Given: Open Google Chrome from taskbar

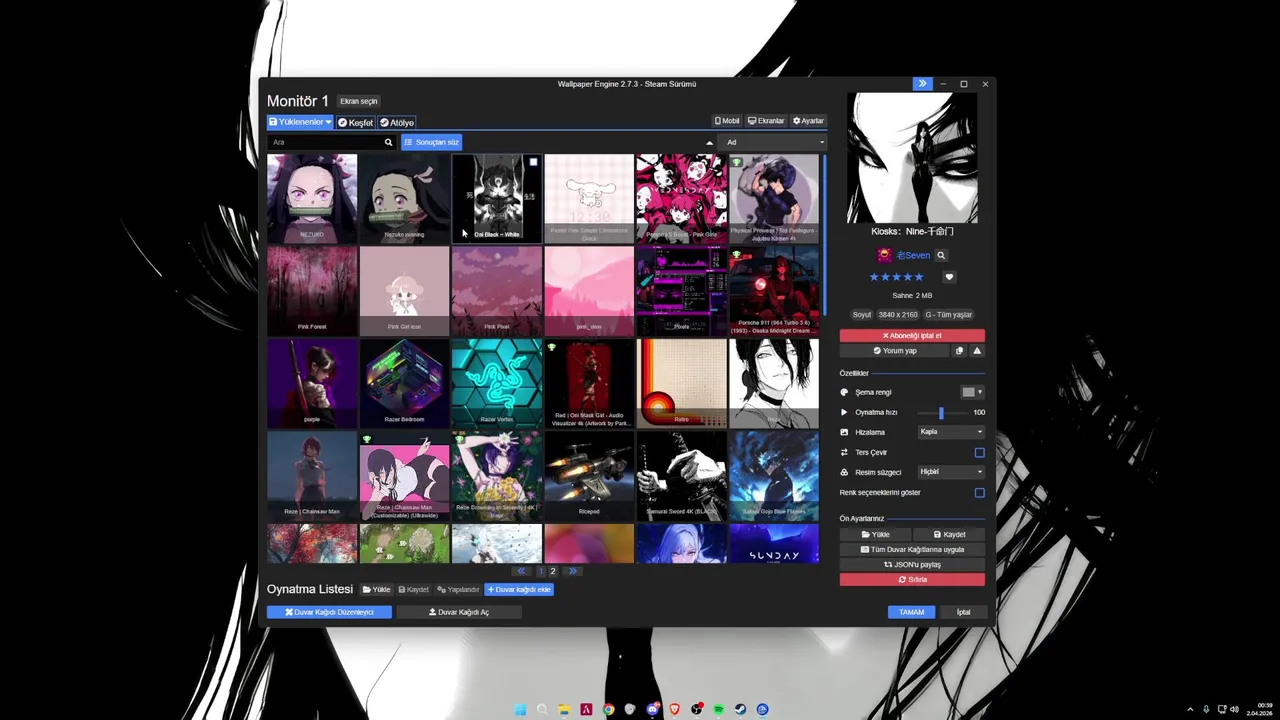Looking at the screenshot, I should pos(608,709).
